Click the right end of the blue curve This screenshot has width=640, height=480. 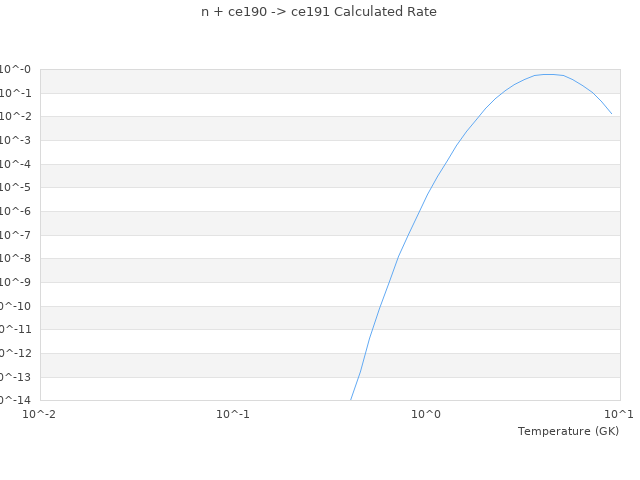pyautogui.click(x=612, y=114)
